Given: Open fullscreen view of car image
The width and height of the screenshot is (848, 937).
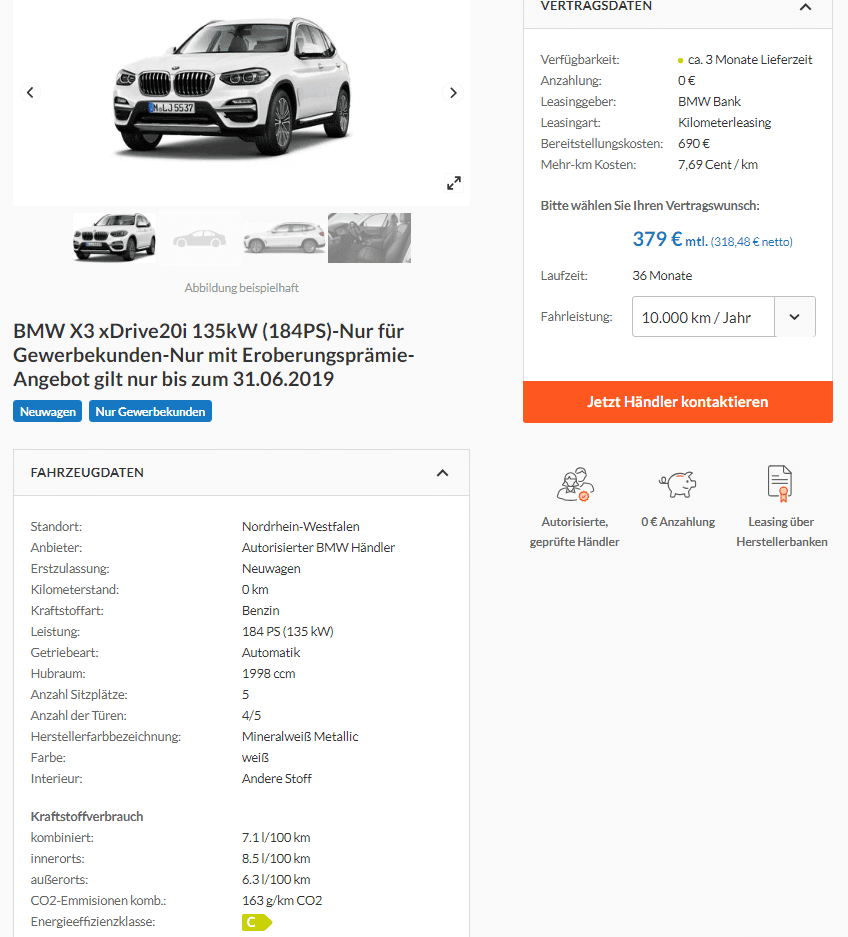Looking at the screenshot, I should click(x=454, y=183).
